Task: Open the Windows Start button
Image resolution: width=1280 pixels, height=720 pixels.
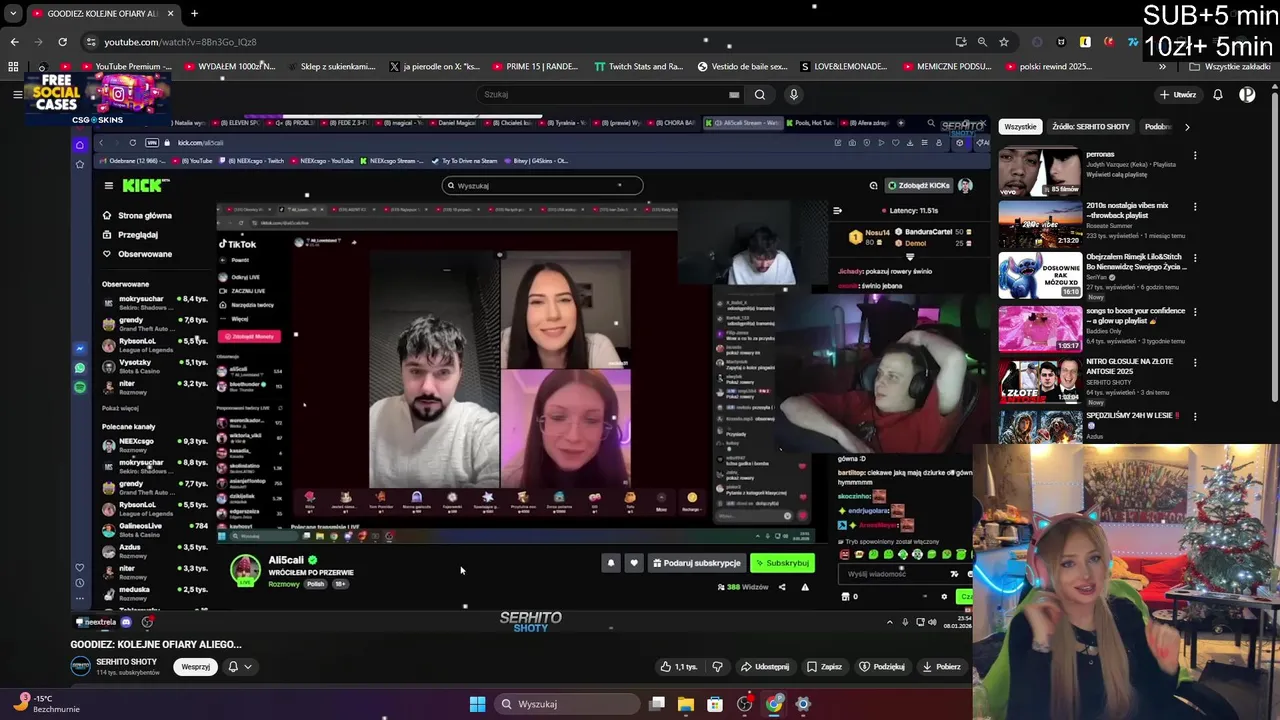Action: (x=477, y=704)
